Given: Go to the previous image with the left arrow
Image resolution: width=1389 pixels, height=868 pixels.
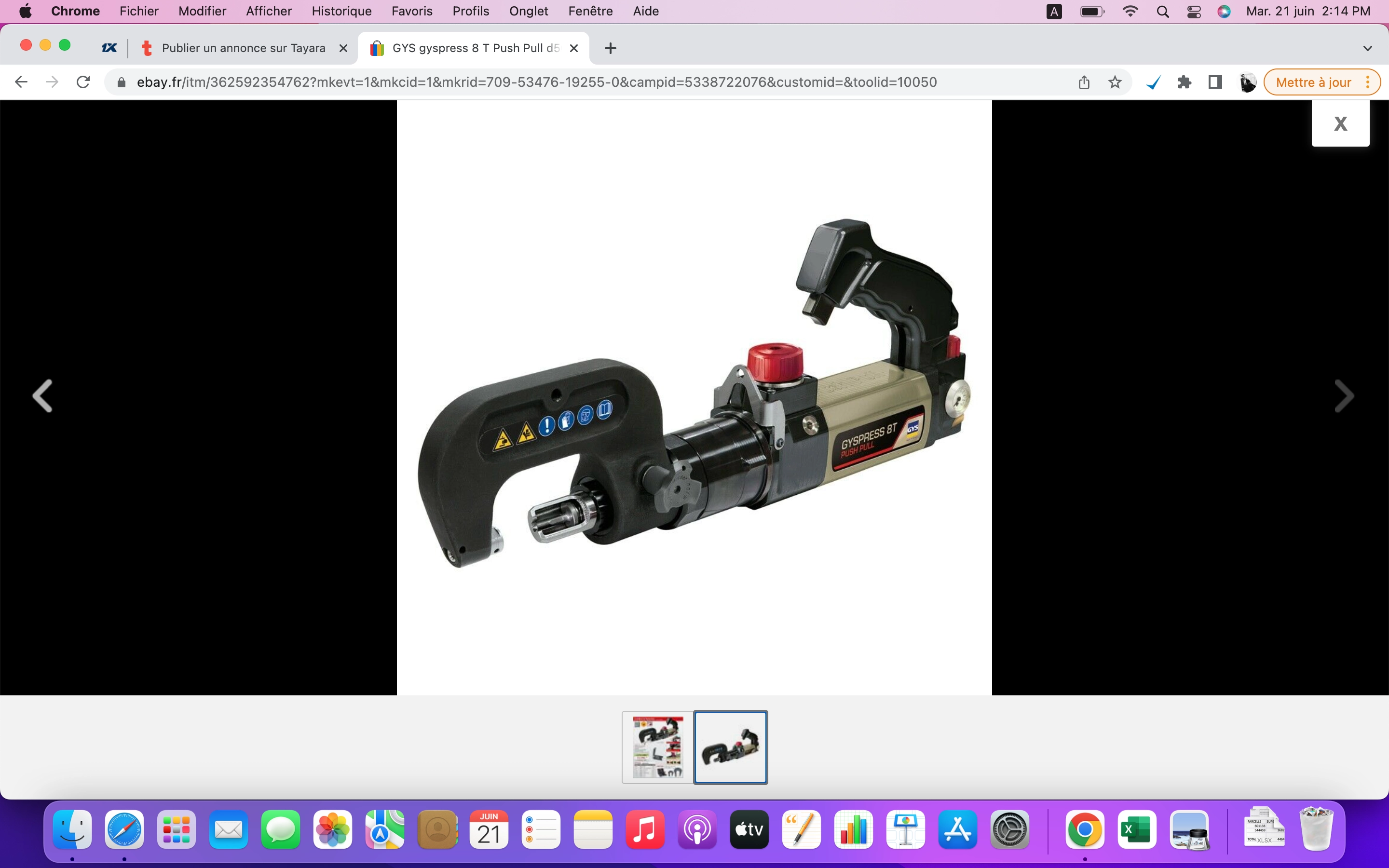Looking at the screenshot, I should (x=42, y=395).
